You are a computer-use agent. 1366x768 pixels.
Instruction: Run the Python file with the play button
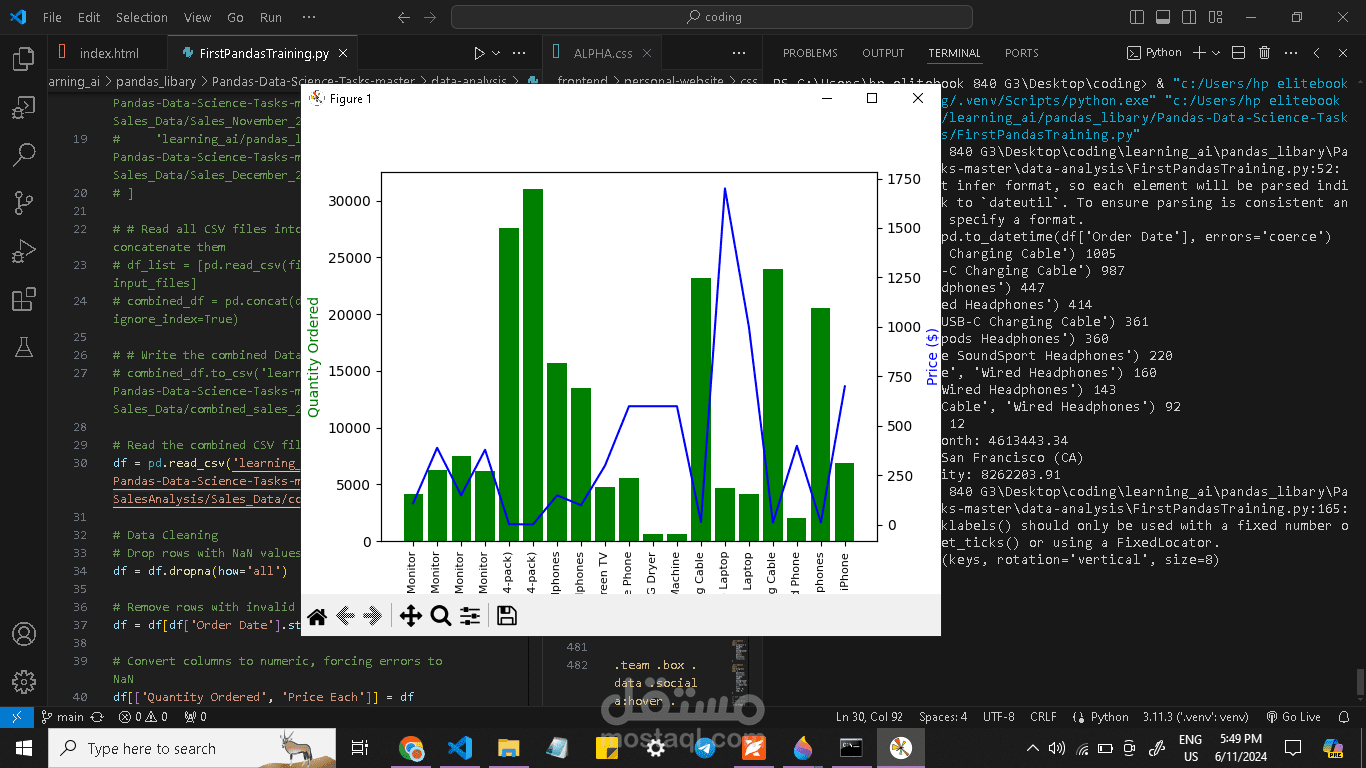pyautogui.click(x=477, y=52)
